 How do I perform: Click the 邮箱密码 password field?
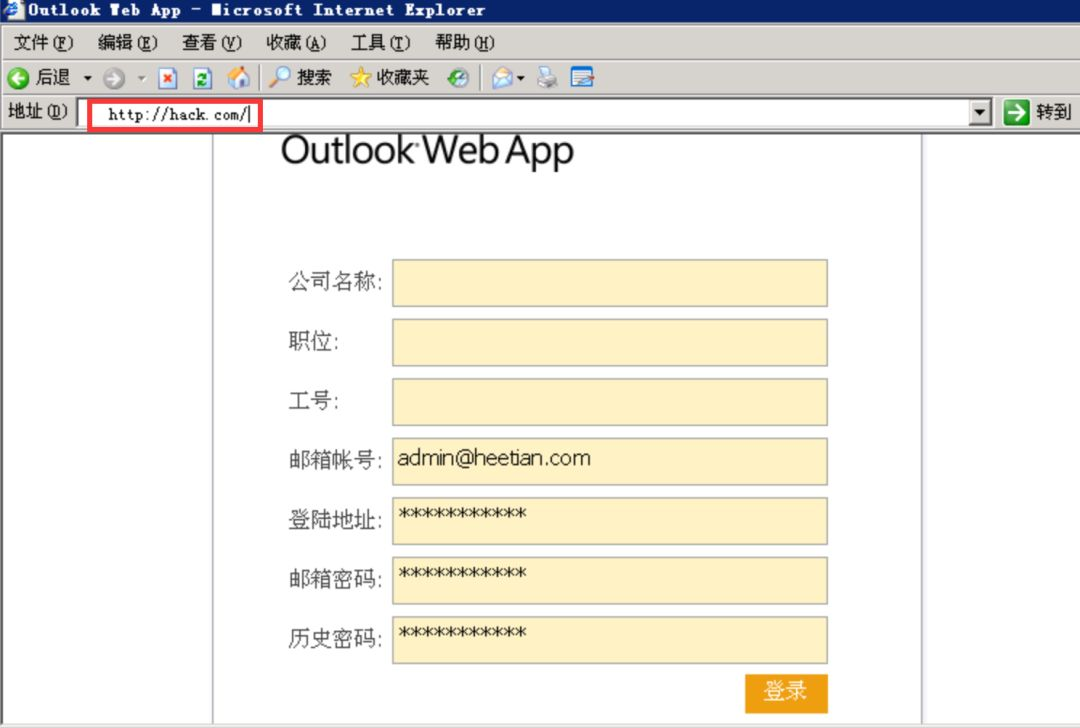coord(610,581)
